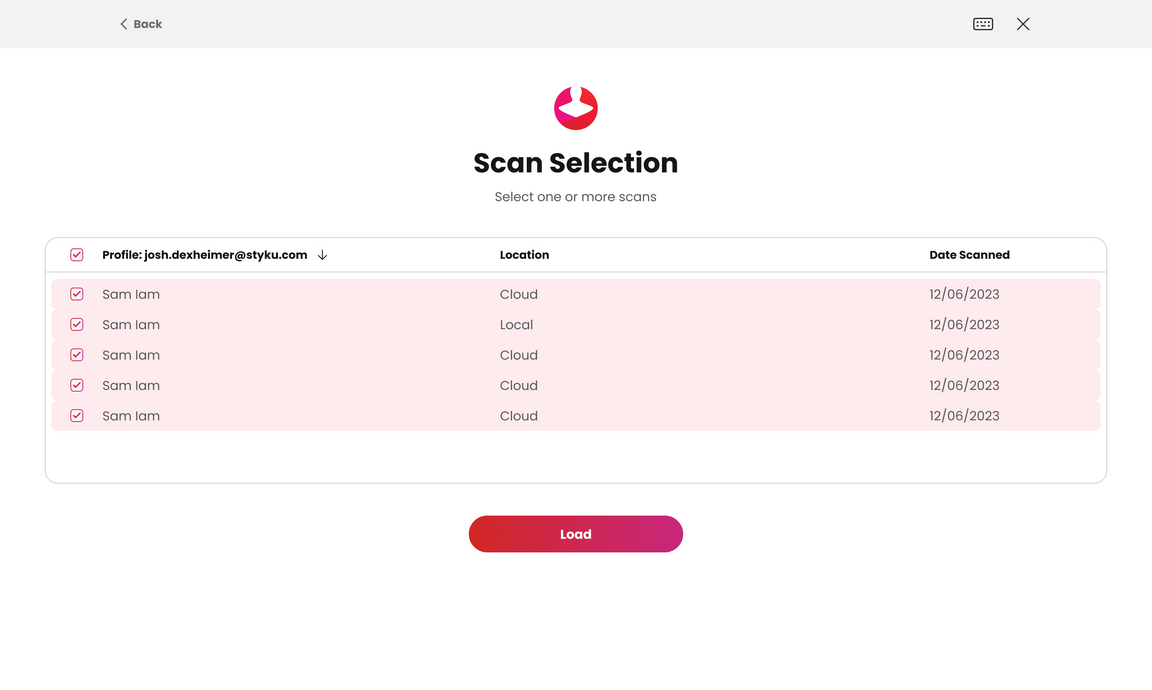Click the on-screen keyboard icon

tap(983, 24)
